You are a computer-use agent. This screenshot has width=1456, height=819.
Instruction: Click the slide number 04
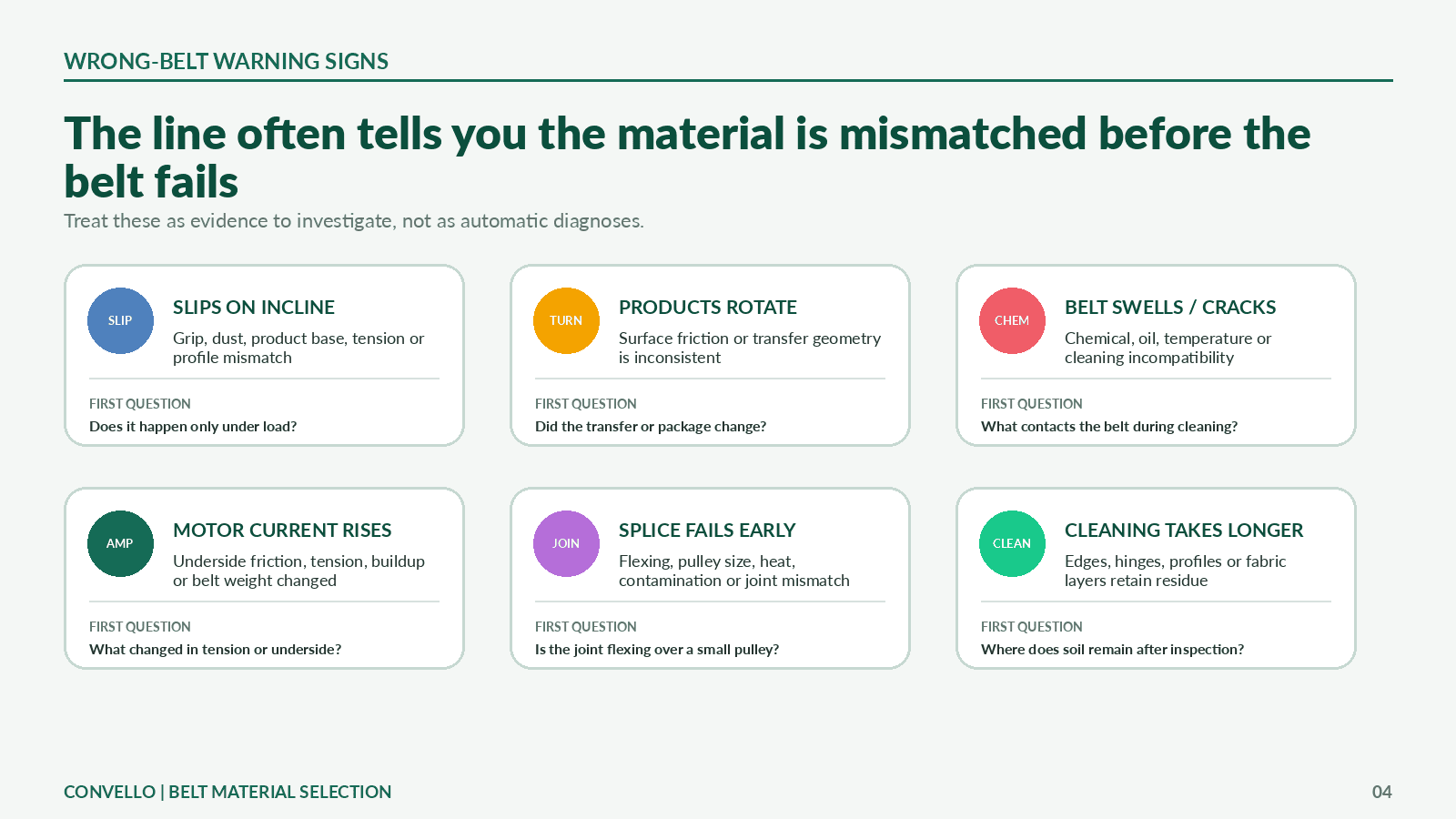[x=1382, y=792]
